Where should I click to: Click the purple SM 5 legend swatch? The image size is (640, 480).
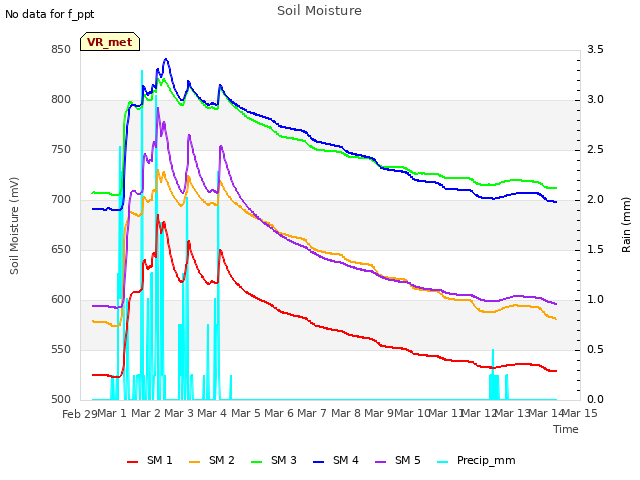[x=381, y=462]
